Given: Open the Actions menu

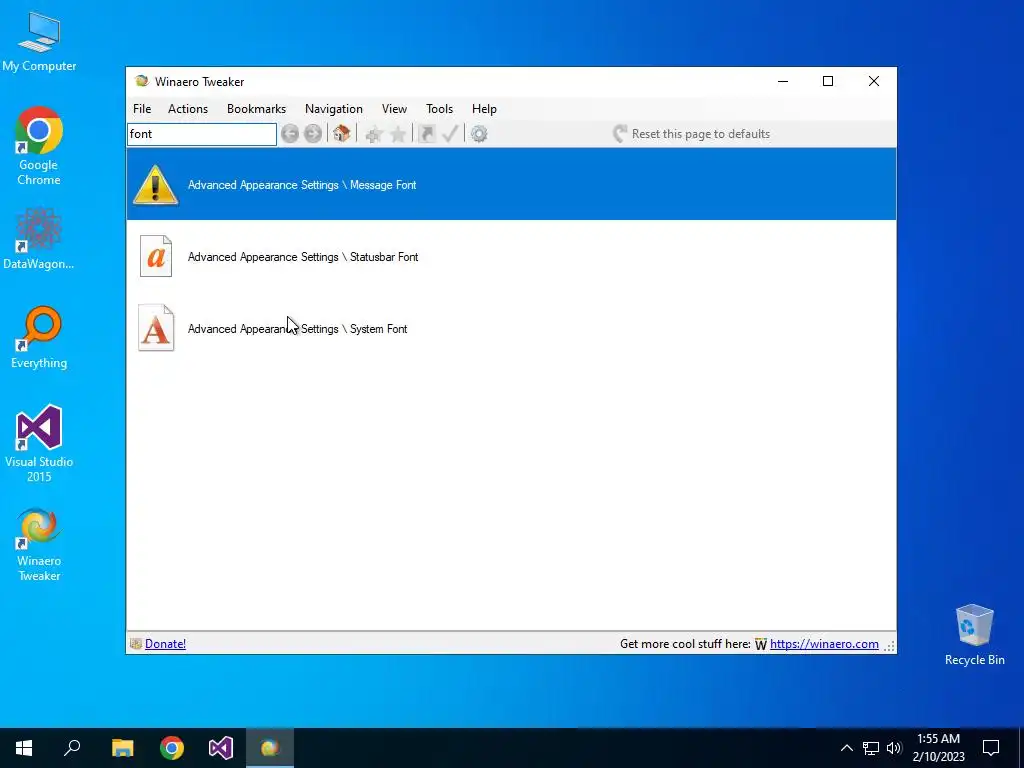Looking at the screenshot, I should (188, 109).
